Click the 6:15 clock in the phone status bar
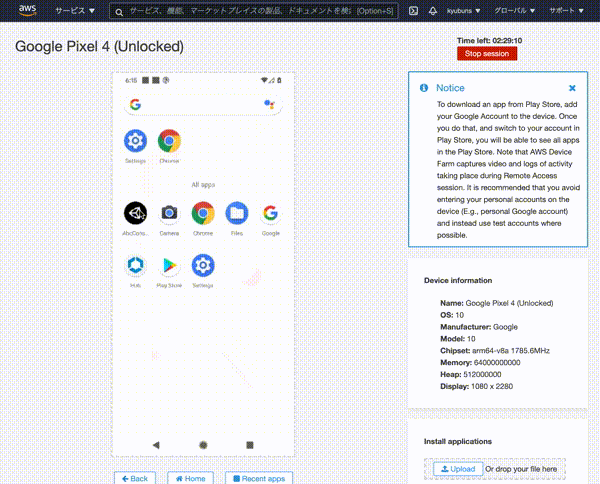600x484 pixels. tap(131, 80)
